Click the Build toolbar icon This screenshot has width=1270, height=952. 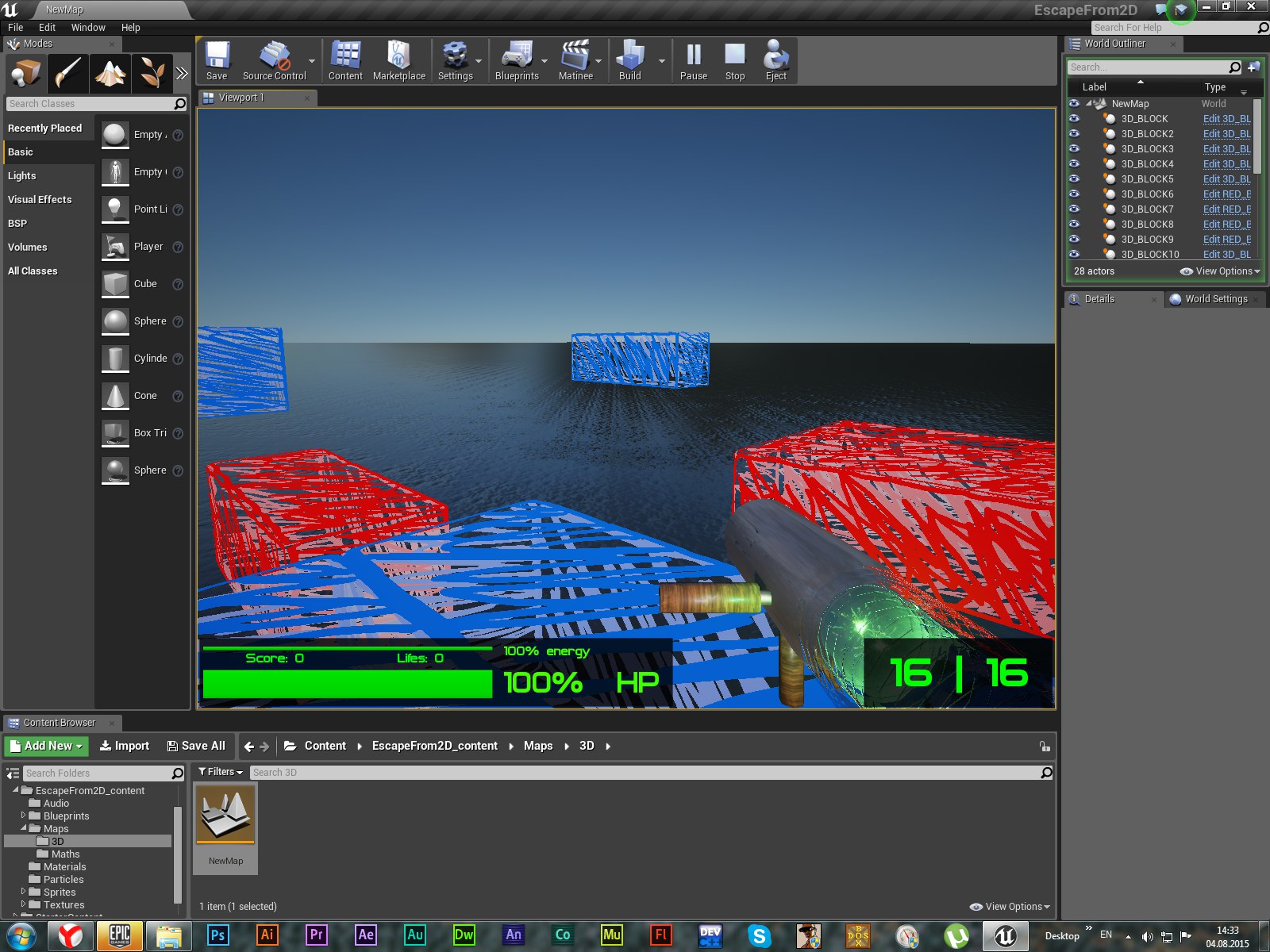(x=629, y=60)
